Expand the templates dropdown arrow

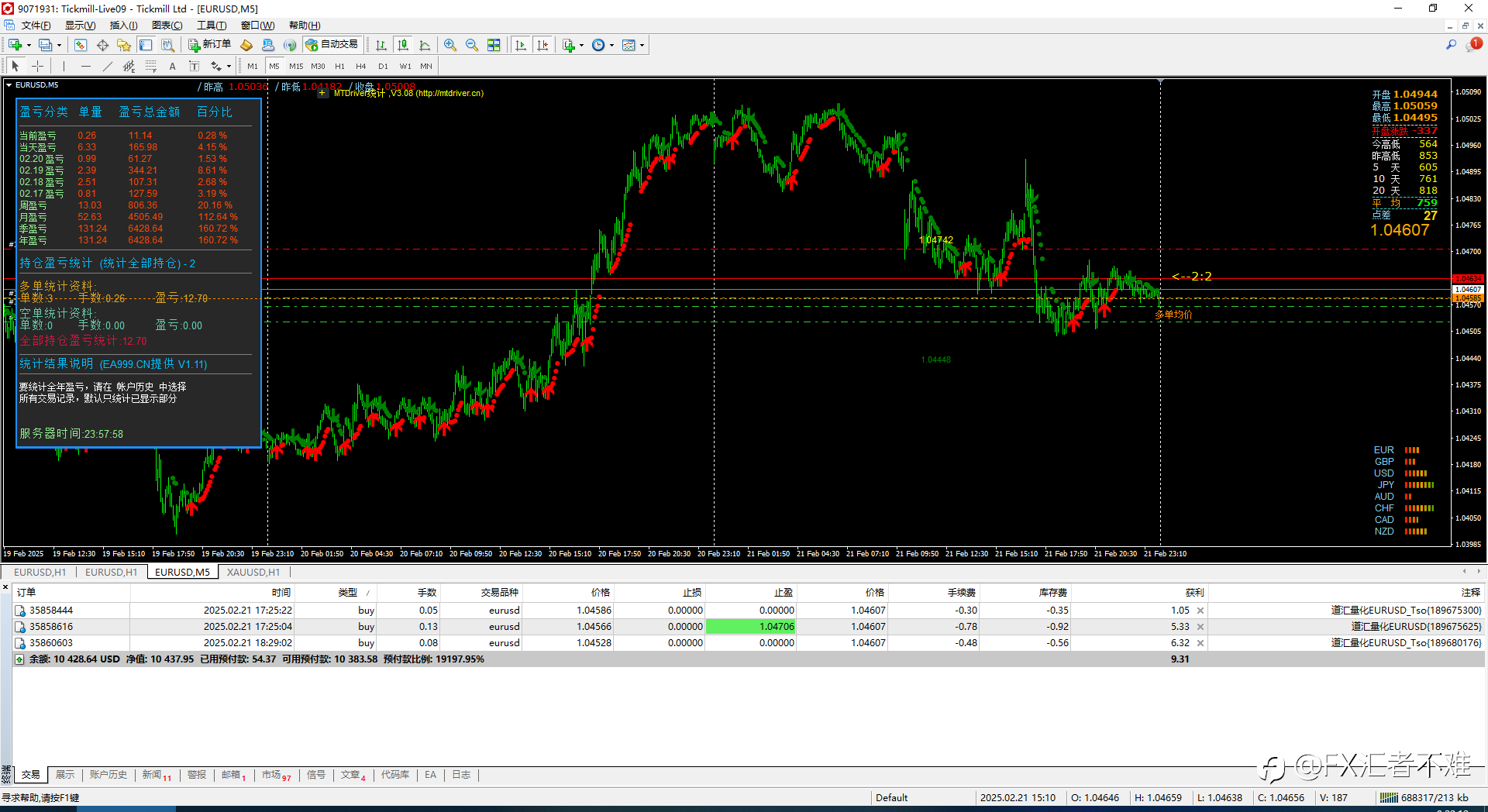[x=642, y=45]
